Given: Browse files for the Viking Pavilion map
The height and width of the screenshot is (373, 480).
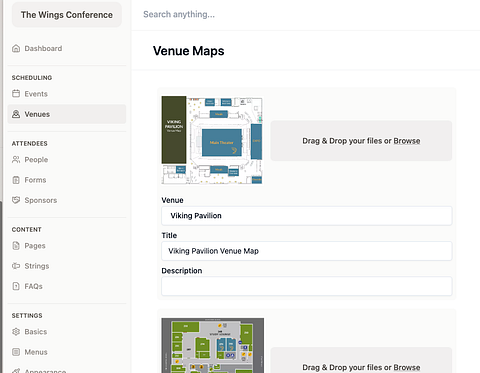Looking at the screenshot, I should (407, 141).
